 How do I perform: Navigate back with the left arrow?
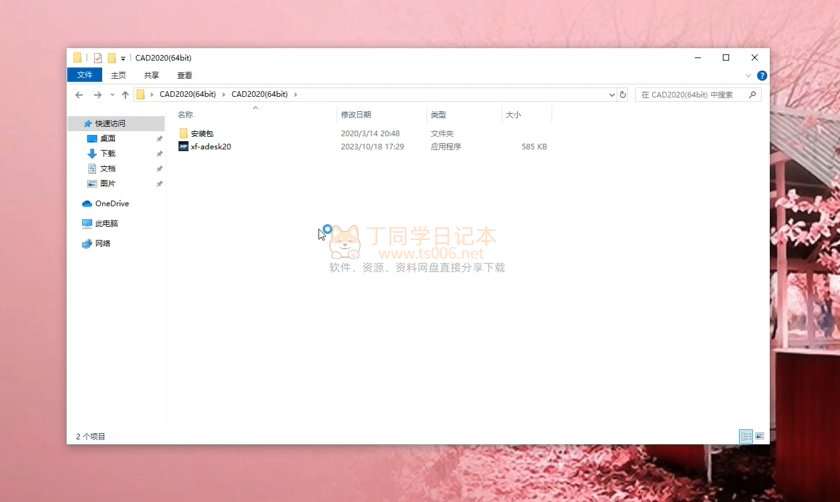(79, 95)
